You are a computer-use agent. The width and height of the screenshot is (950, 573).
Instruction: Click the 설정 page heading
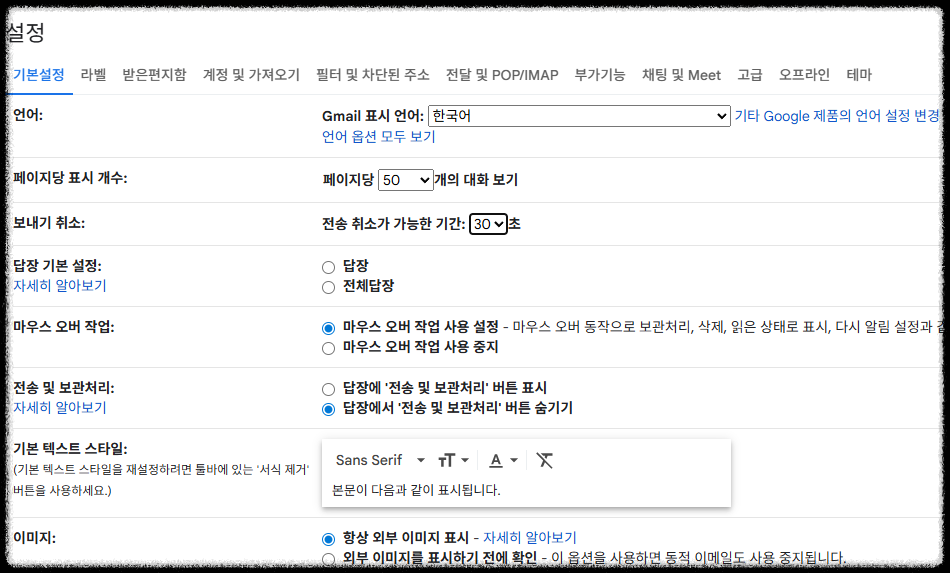[x=25, y=32]
